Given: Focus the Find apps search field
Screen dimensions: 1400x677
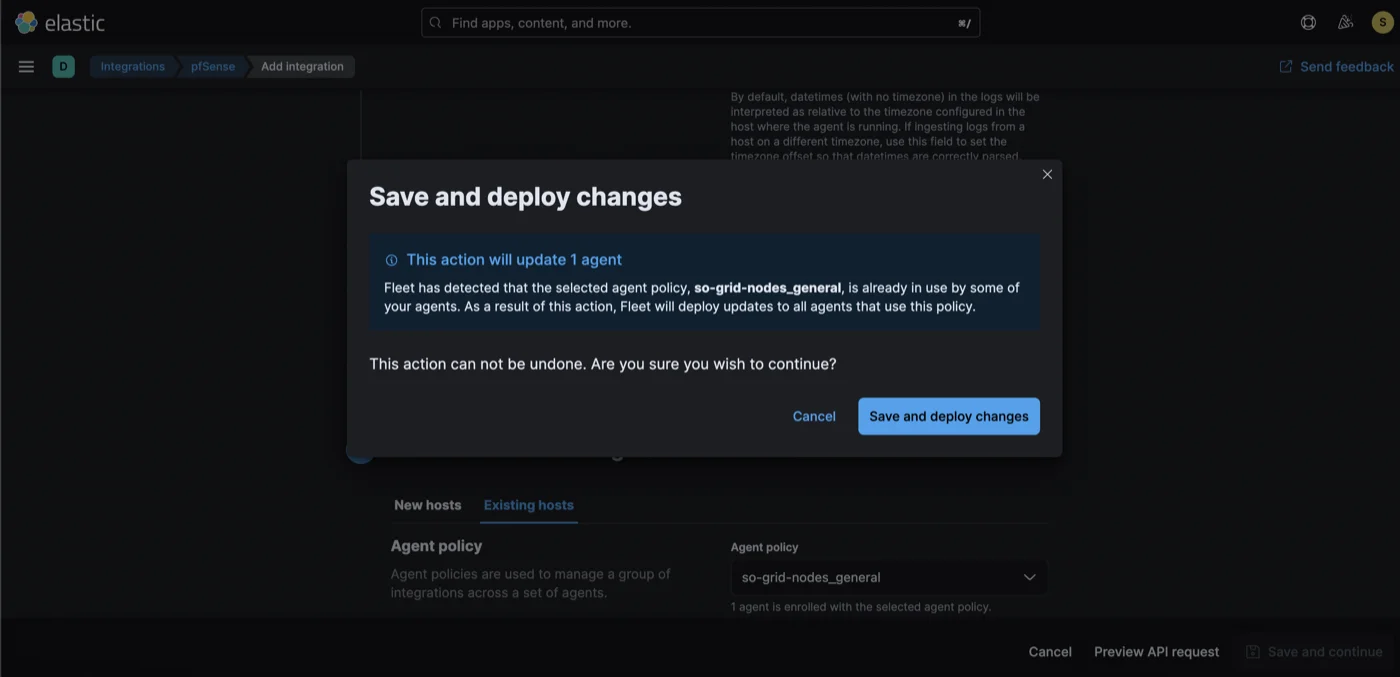Looking at the screenshot, I should coord(700,22).
